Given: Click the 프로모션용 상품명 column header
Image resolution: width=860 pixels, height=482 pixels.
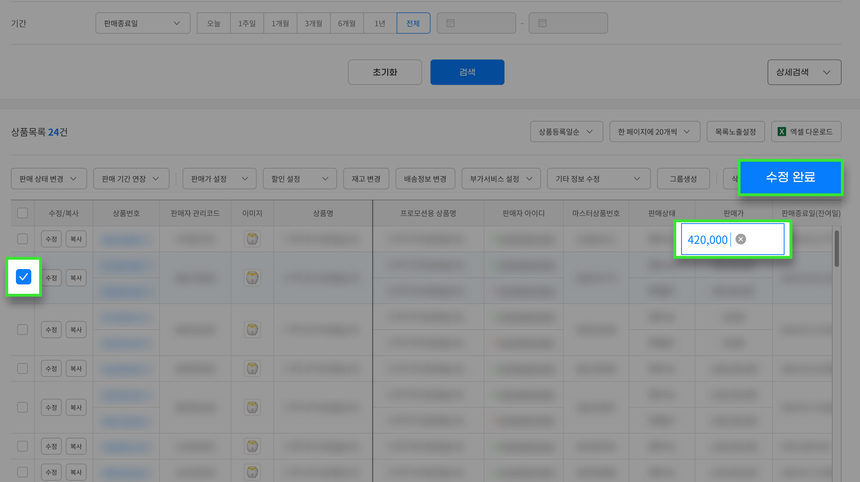Looking at the screenshot, I should pyautogui.click(x=428, y=213).
